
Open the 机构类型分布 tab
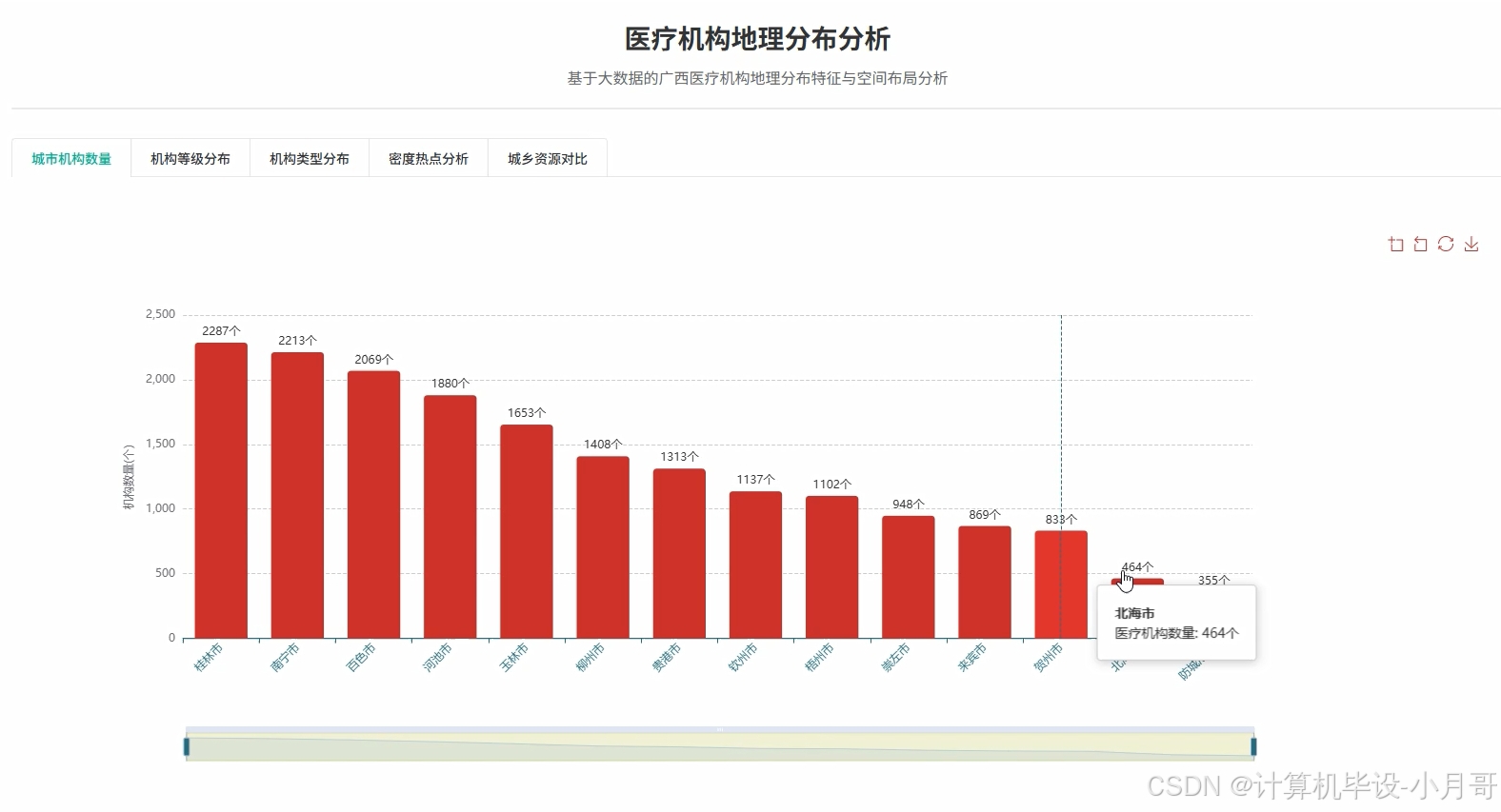coord(310,159)
